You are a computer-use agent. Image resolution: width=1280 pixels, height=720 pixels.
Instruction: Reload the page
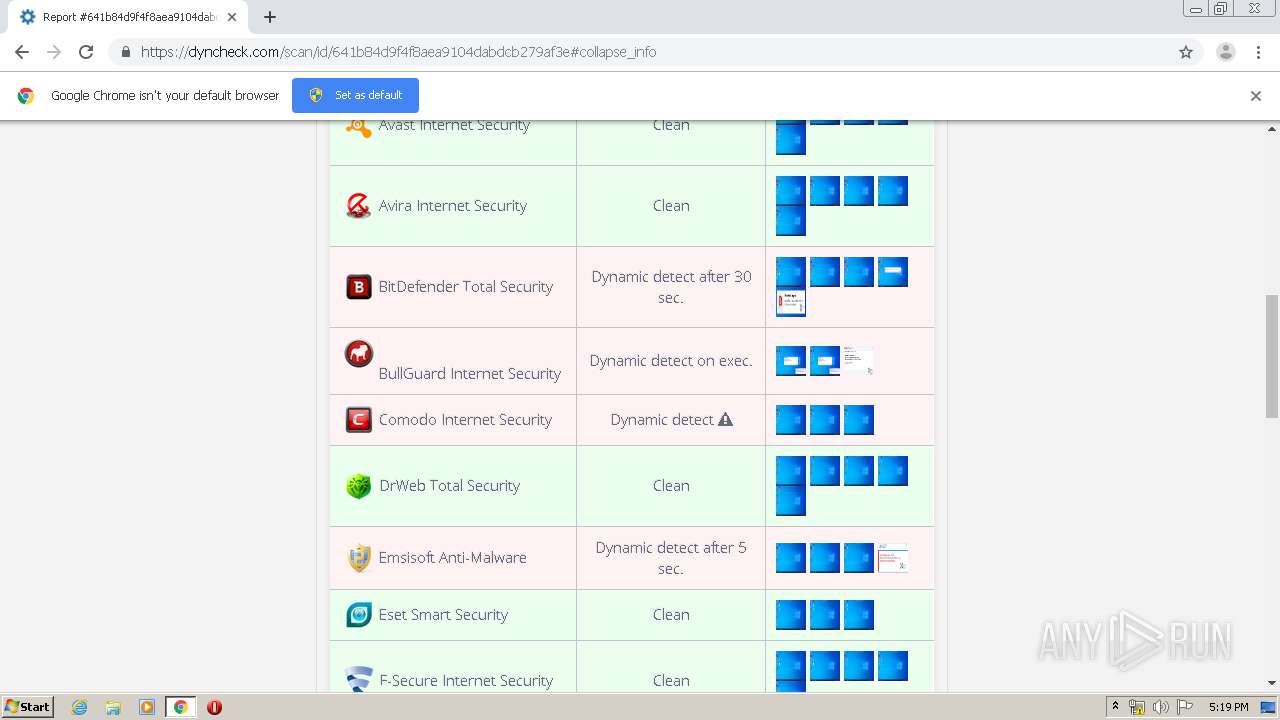click(x=86, y=52)
